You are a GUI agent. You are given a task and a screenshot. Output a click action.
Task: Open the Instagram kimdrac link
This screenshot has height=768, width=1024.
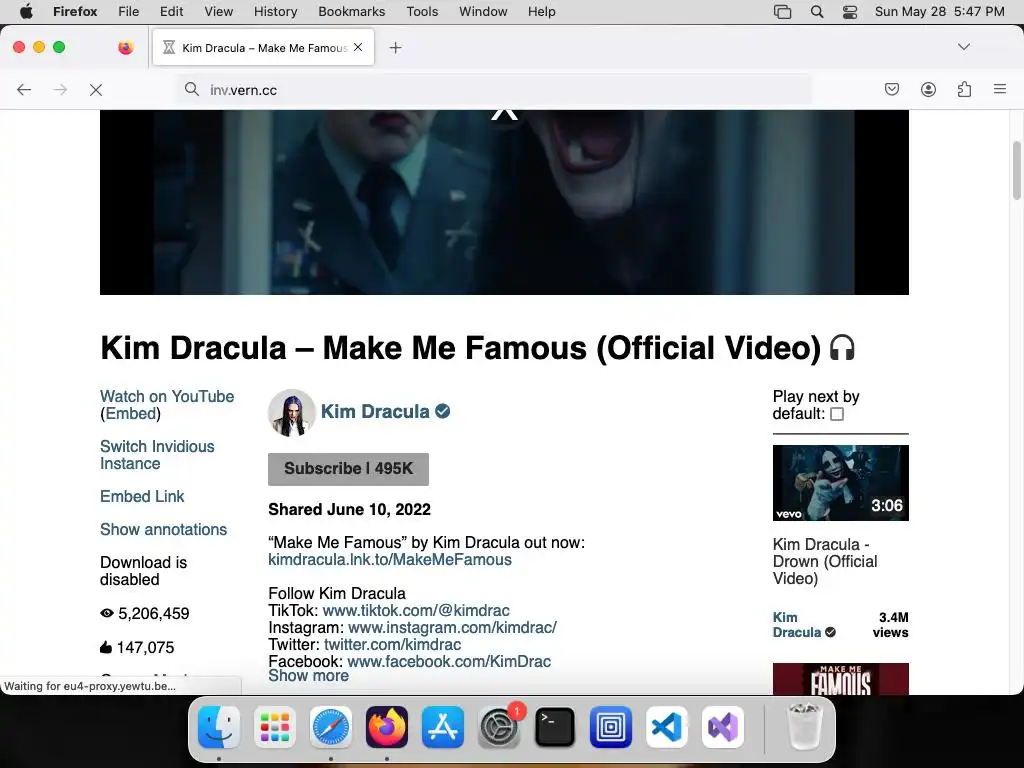point(452,628)
